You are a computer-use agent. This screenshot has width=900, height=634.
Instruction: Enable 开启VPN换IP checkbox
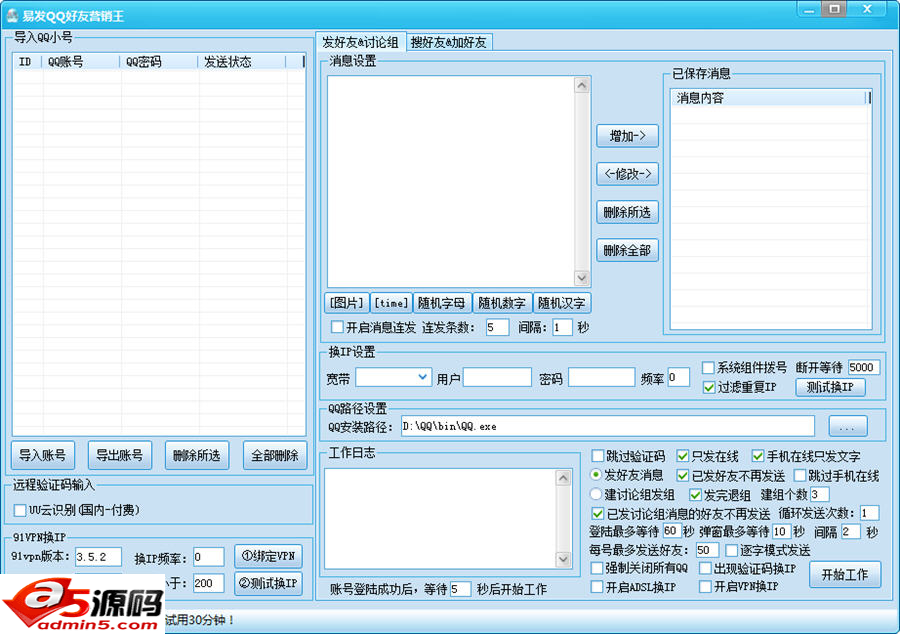(x=705, y=587)
